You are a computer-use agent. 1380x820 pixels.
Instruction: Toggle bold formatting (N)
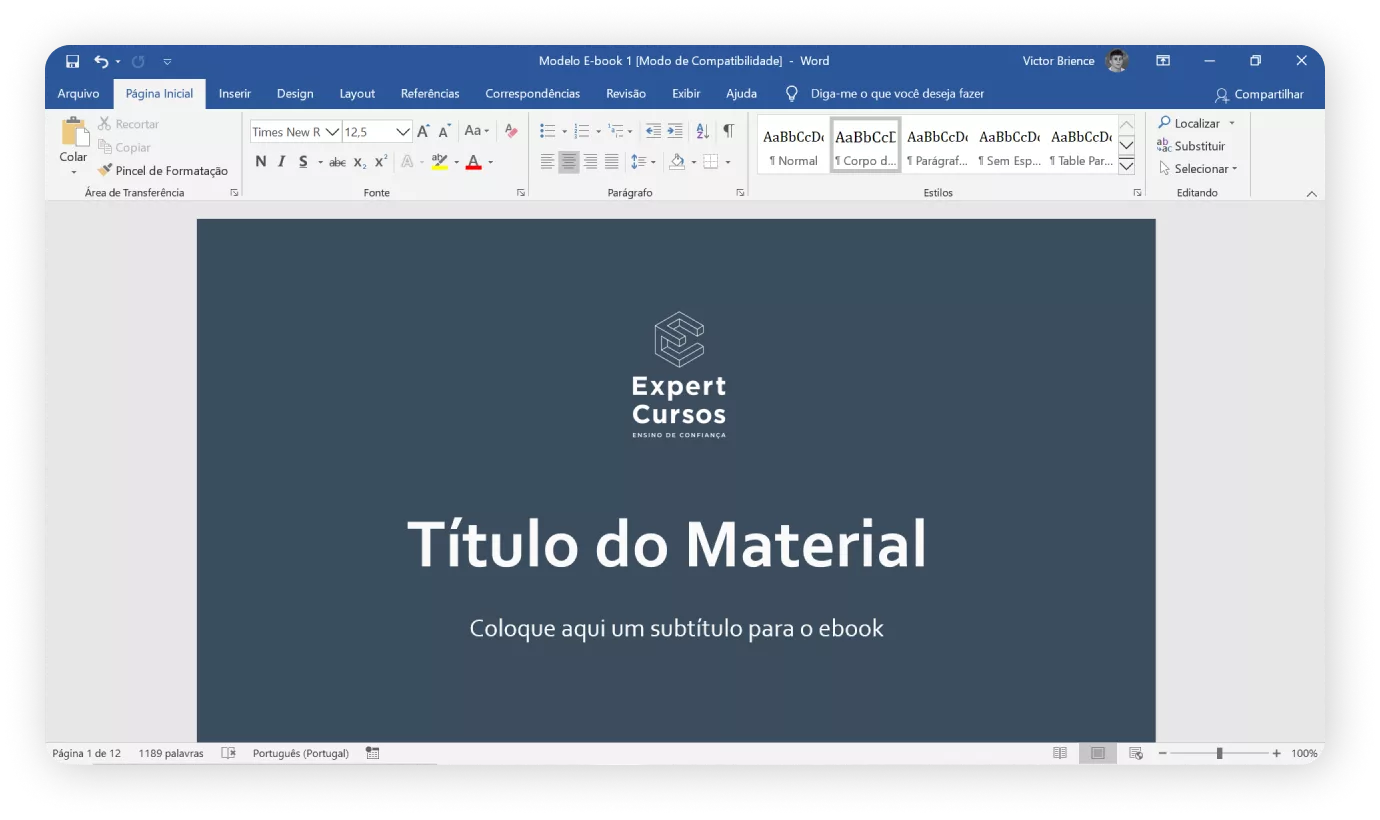point(261,162)
